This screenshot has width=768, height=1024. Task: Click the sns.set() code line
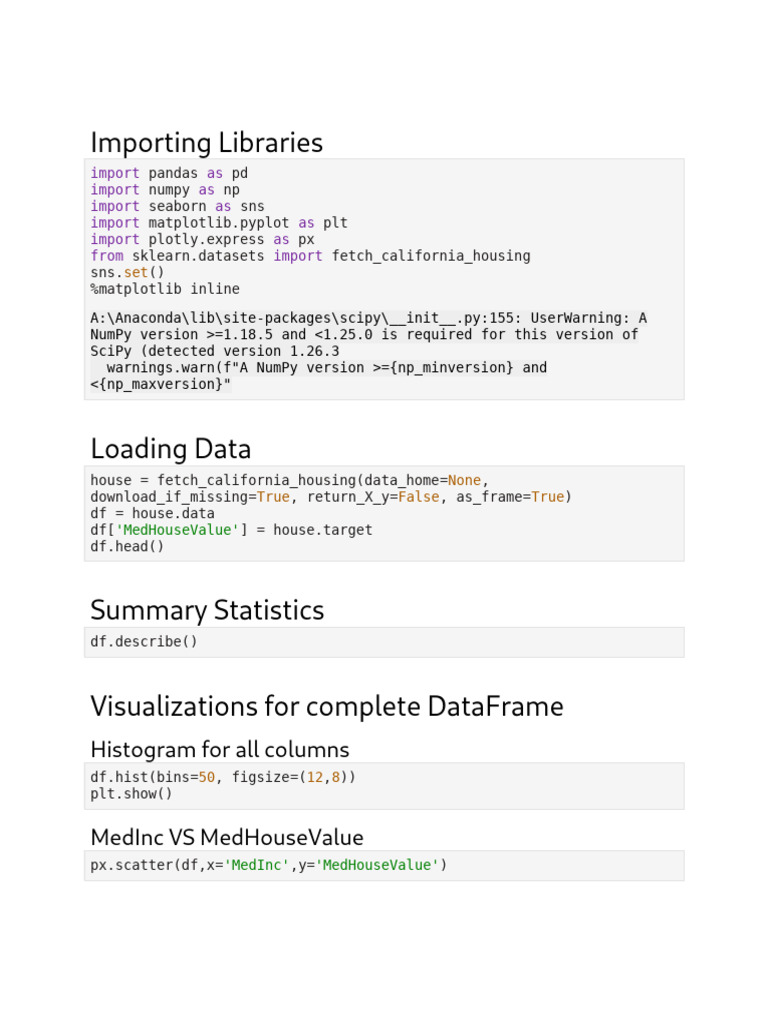point(127,272)
